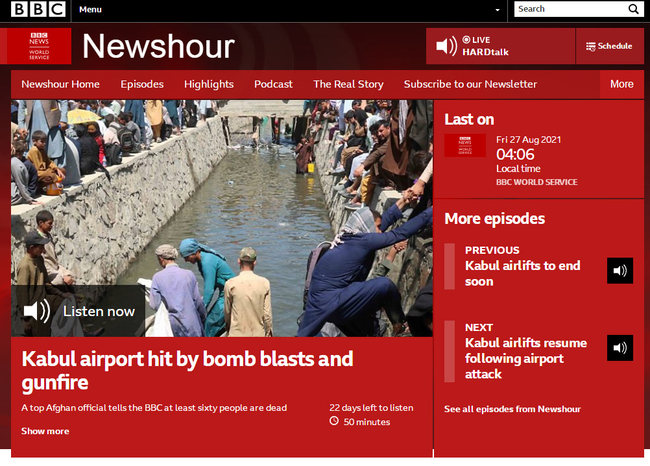Open Subscribe to our Newsletter
650x466 pixels.
coord(470,84)
